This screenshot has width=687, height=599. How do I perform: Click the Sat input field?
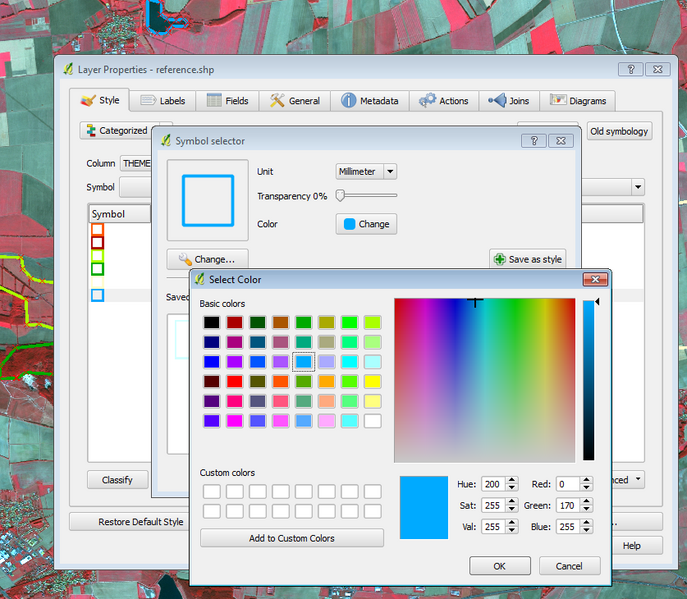click(494, 505)
